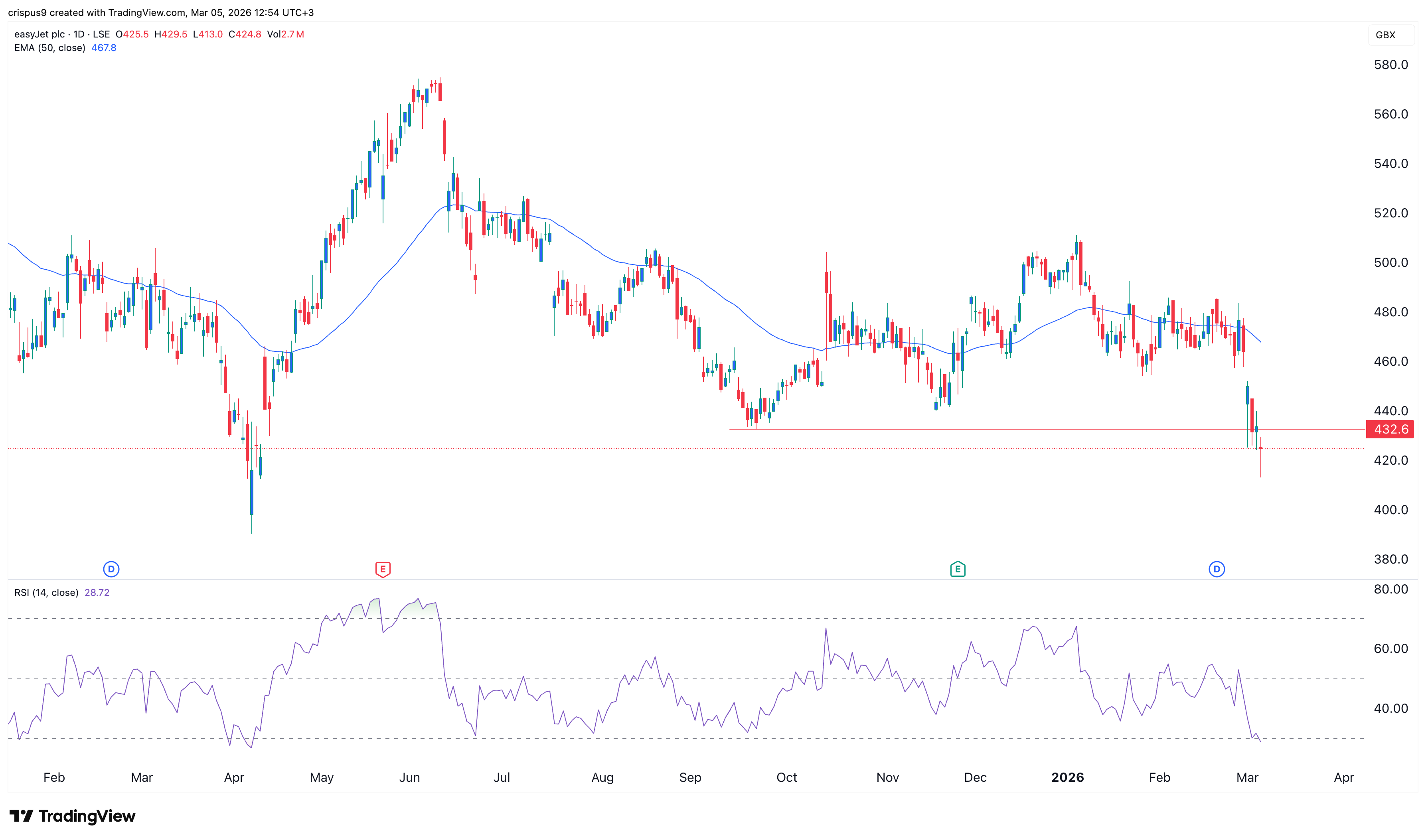1426x840 pixels.
Task: Click the Jun label on time axis
Action: 409,777
